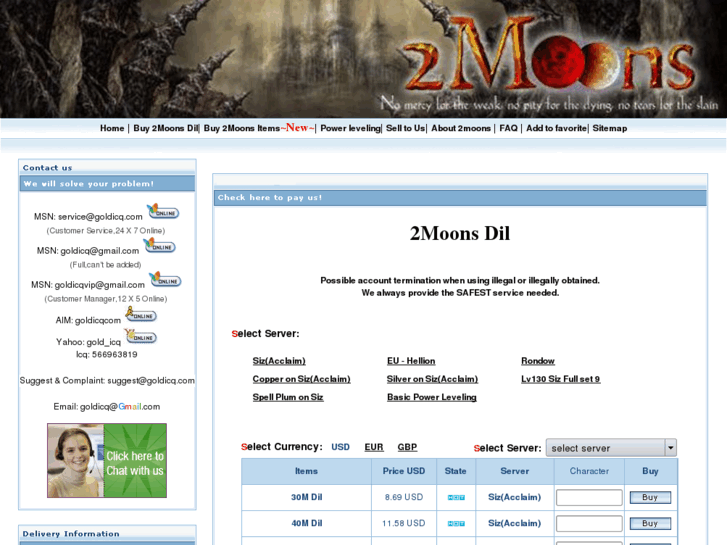The image size is (727, 545).
Task: Click the State column header
Action: tap(456, 471)
